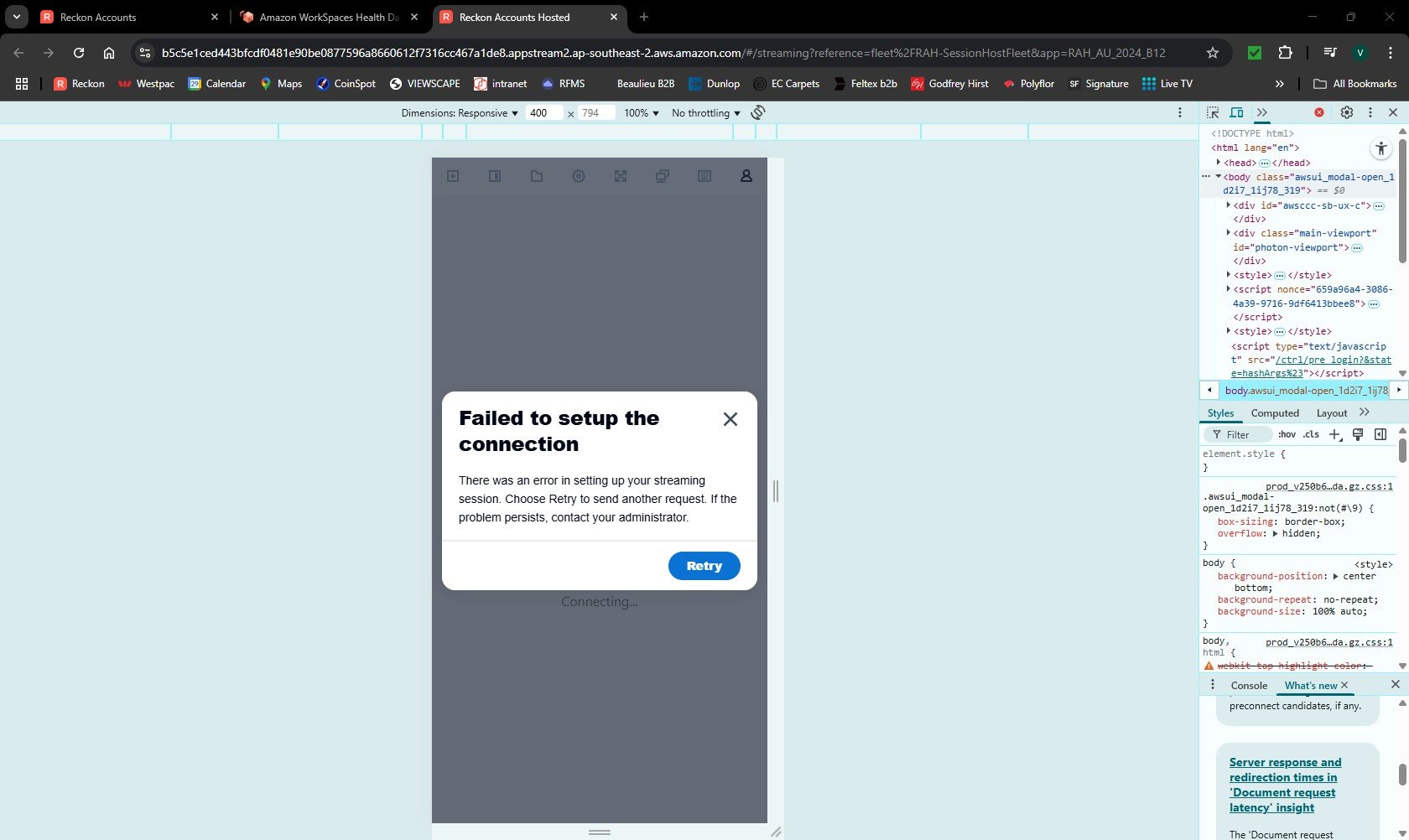
Task: Open the No throttling dropdown
Action: (706, 113)
